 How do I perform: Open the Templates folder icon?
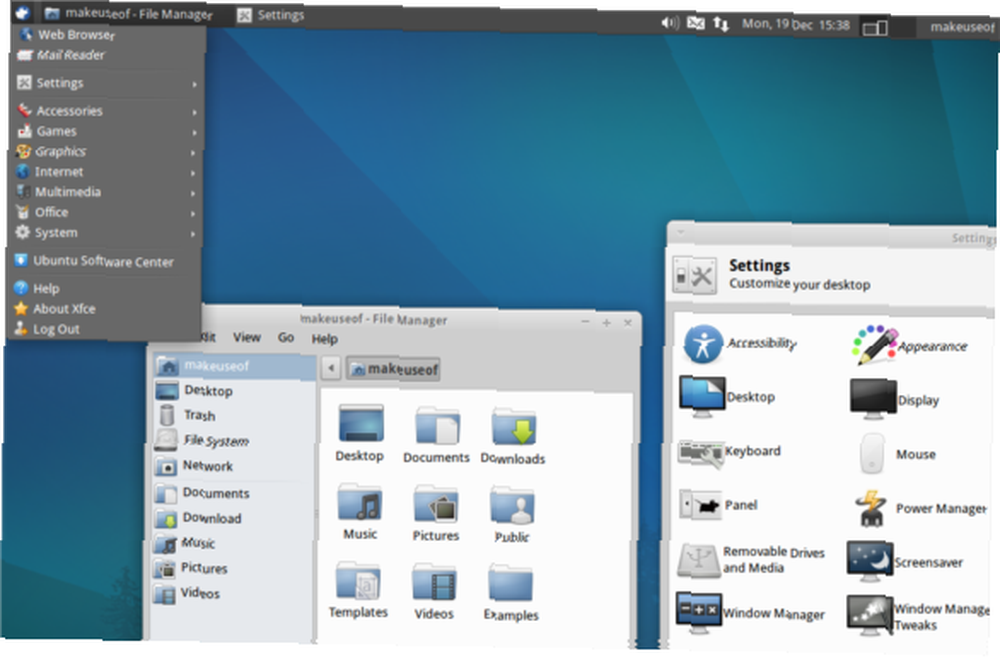point(358,580)
